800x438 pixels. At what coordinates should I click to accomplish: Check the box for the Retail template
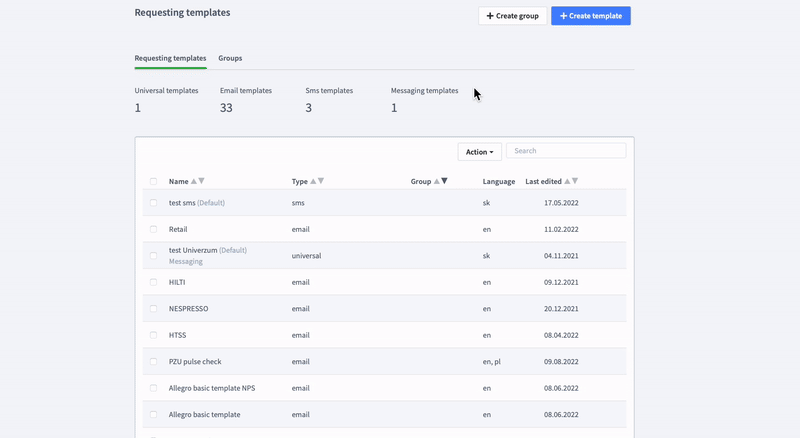[154, 229]
